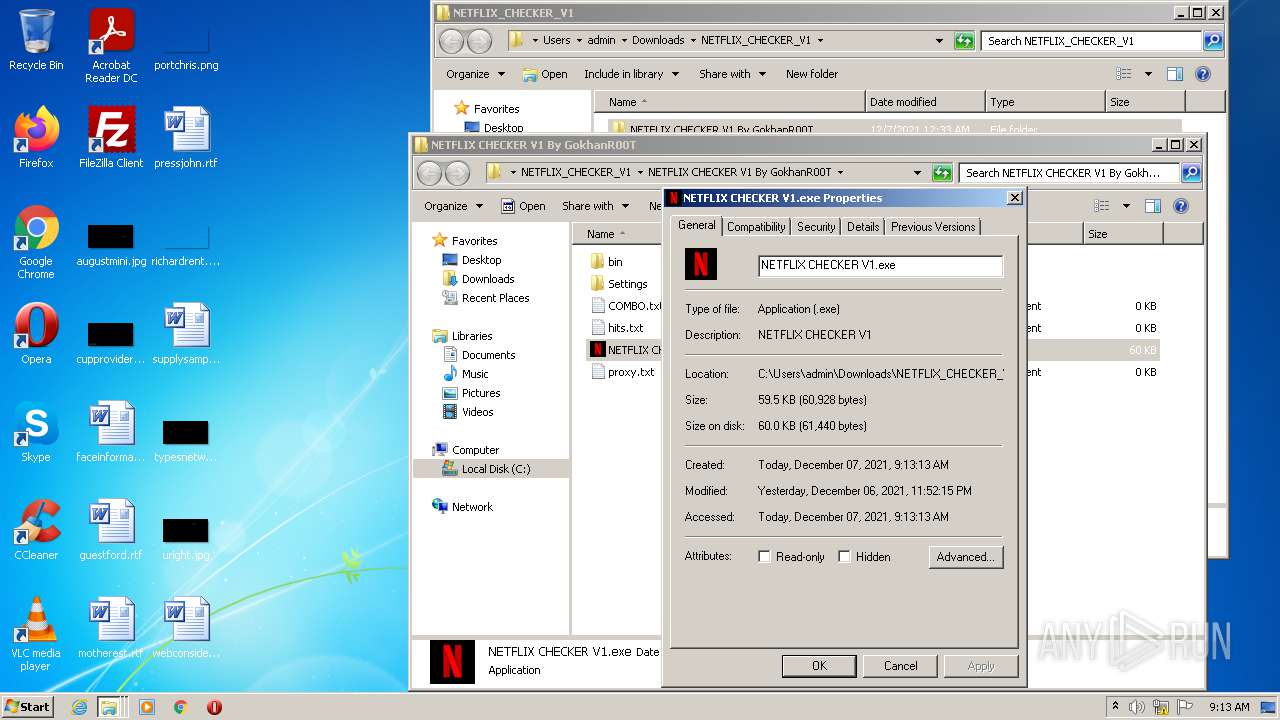Switch to the Compatibility tab
Image resolution: width=1280 pixels, height=720 pixels.
[756, 227]
